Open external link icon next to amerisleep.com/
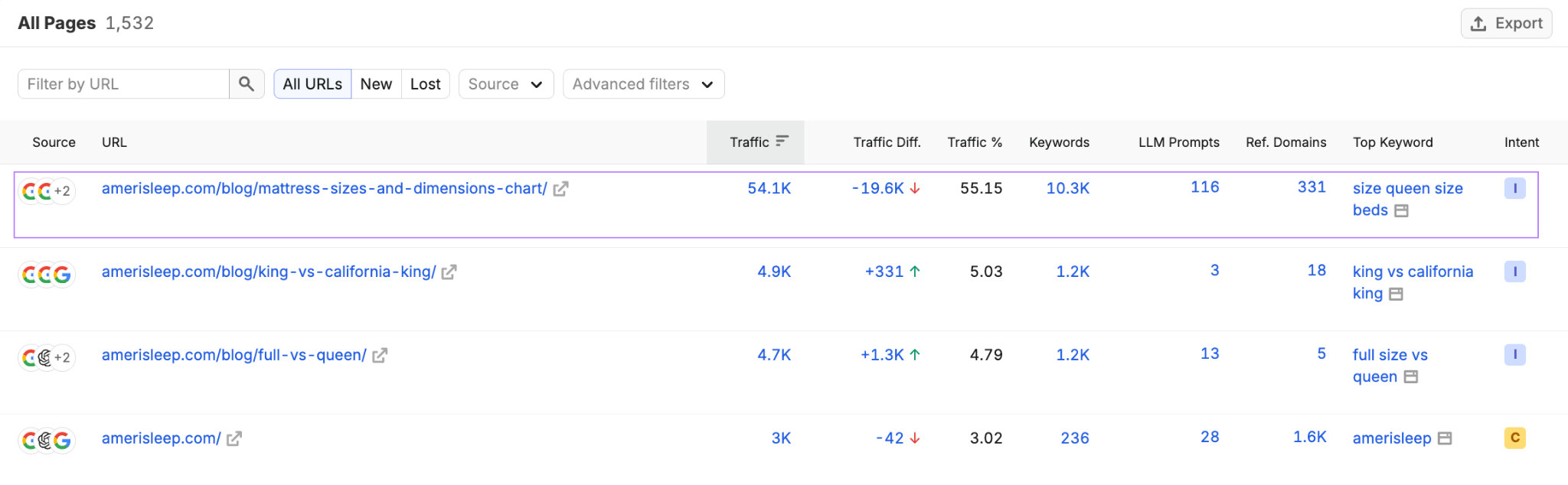The width and height of the screenshot is (1568, 485). click(x=234, y=439)
